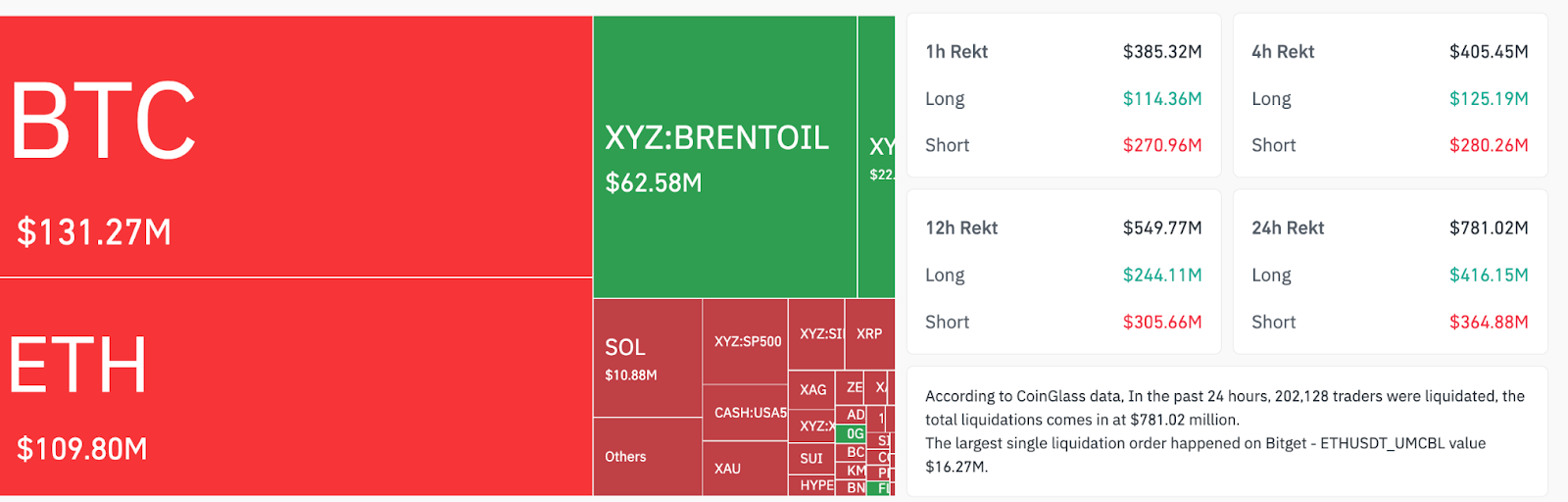1568x502 pixels.
Task: Click the 1h Short value $270.96M
Action: 1161,145
